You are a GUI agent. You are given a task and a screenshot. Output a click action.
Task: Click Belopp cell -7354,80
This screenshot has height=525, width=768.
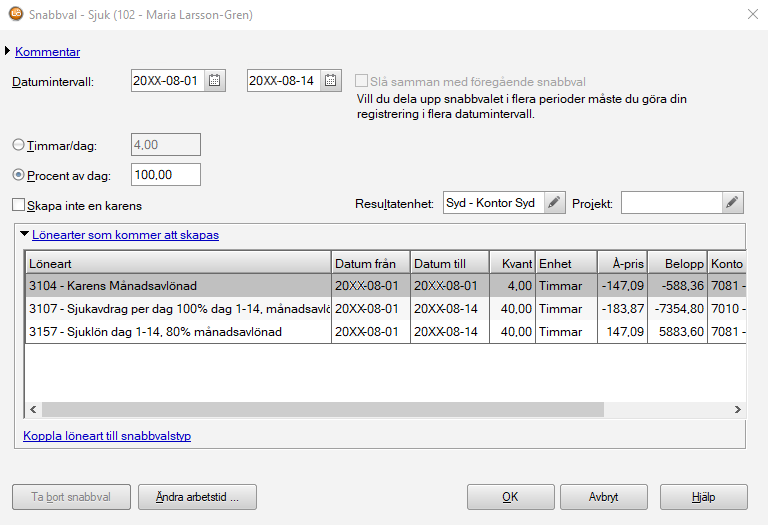677,309
